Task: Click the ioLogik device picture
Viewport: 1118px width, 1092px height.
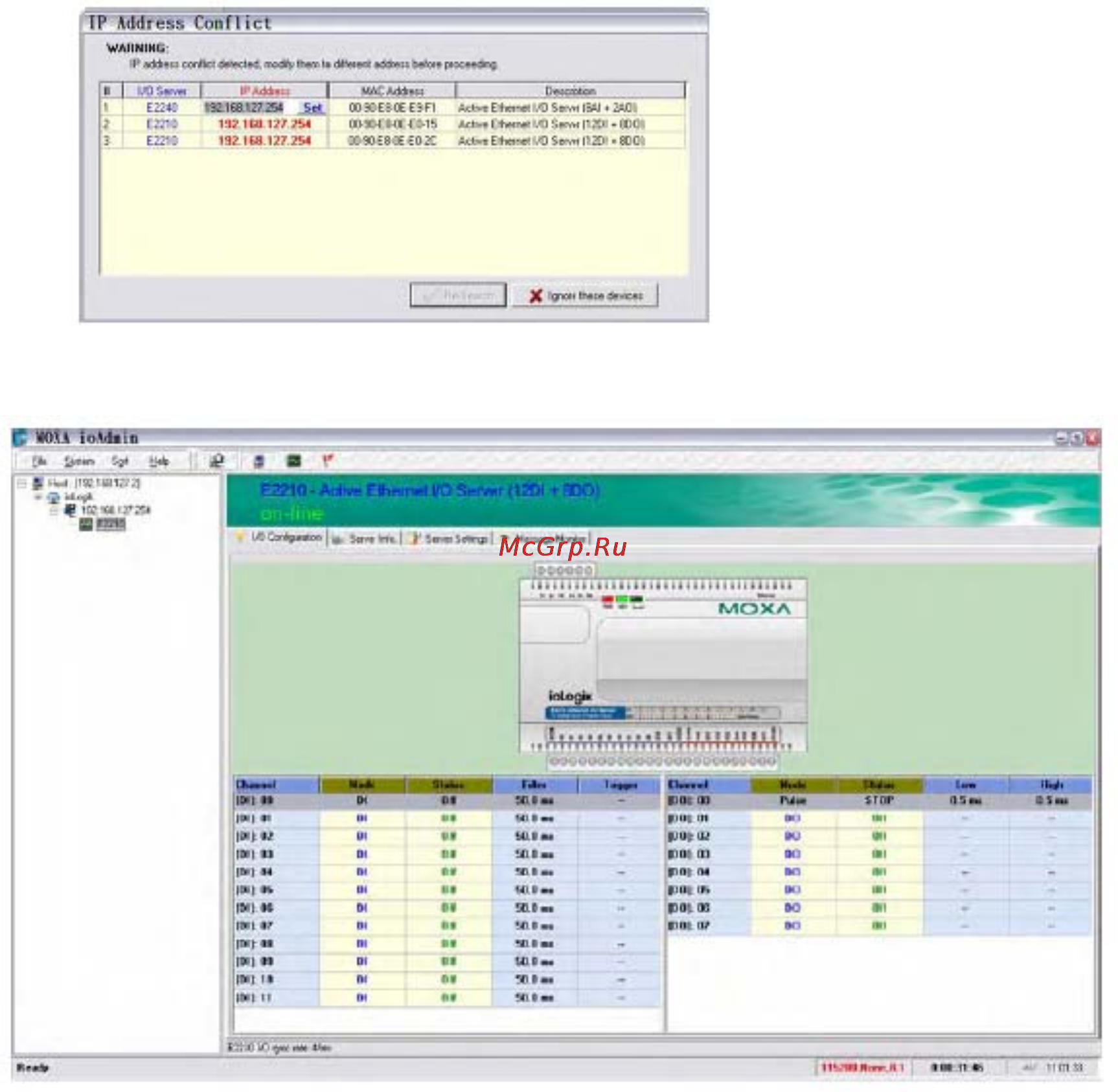Action: (x=663, y=666)
